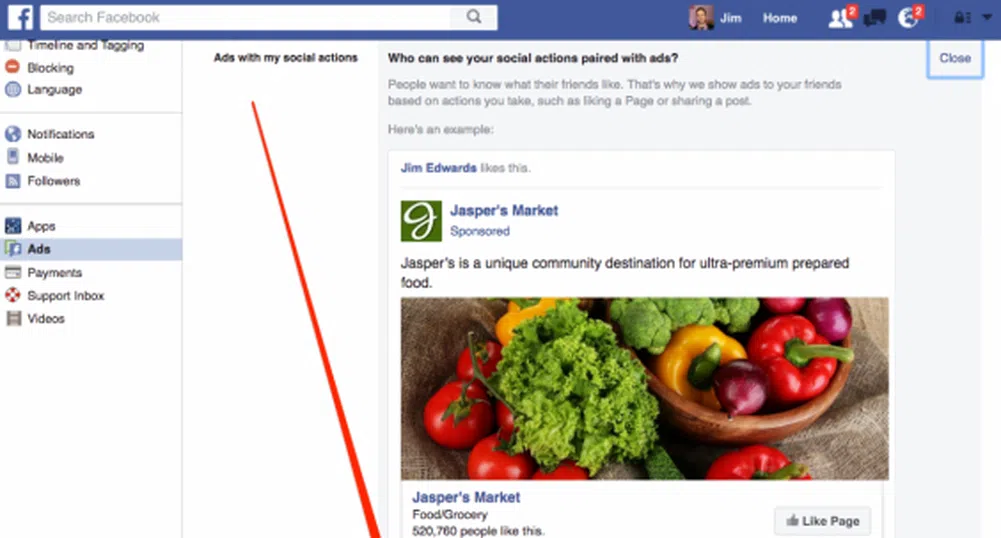Click the Close link
This screenshot has height=538, width=1001.
coord(955,58)
